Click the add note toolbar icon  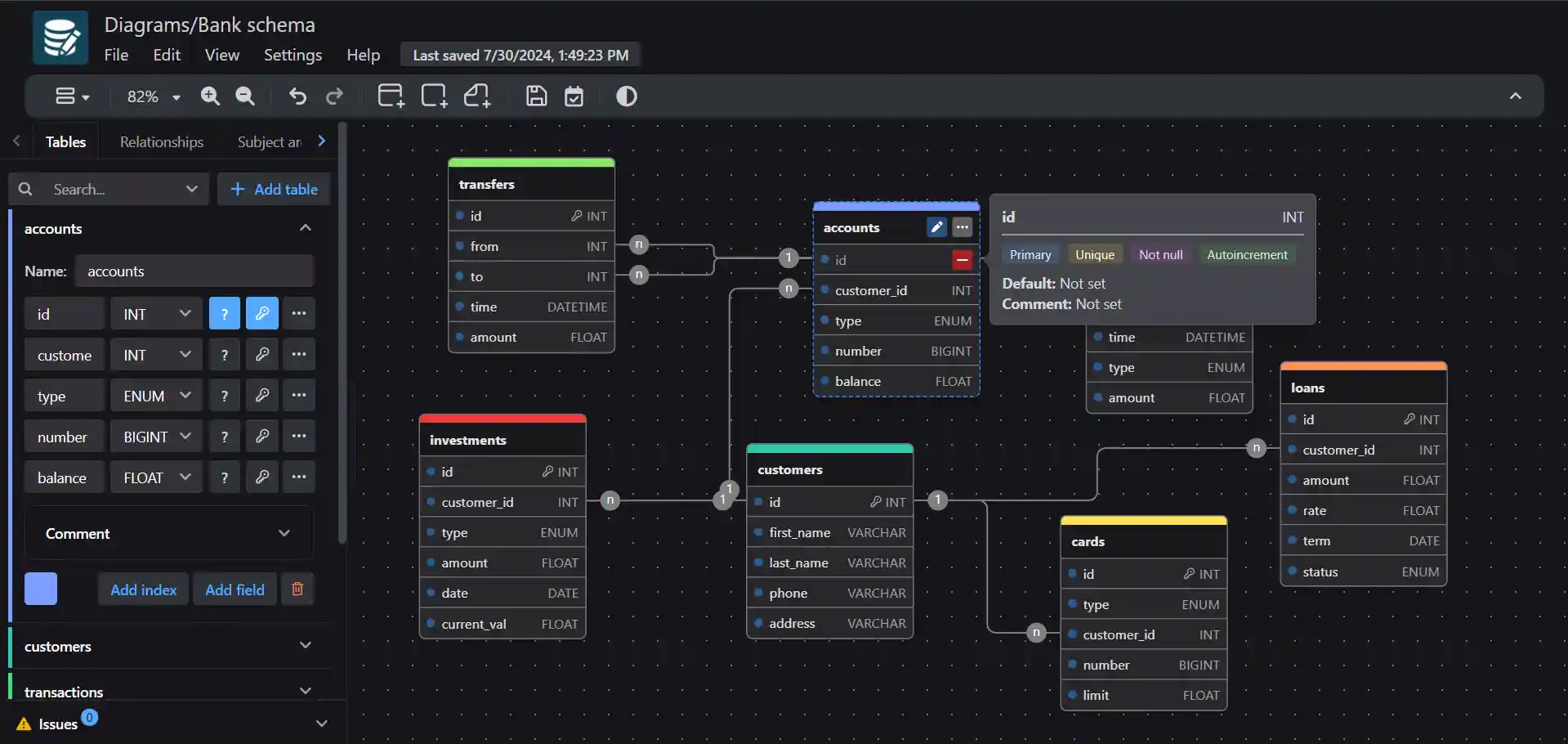[x=477, y=96]
